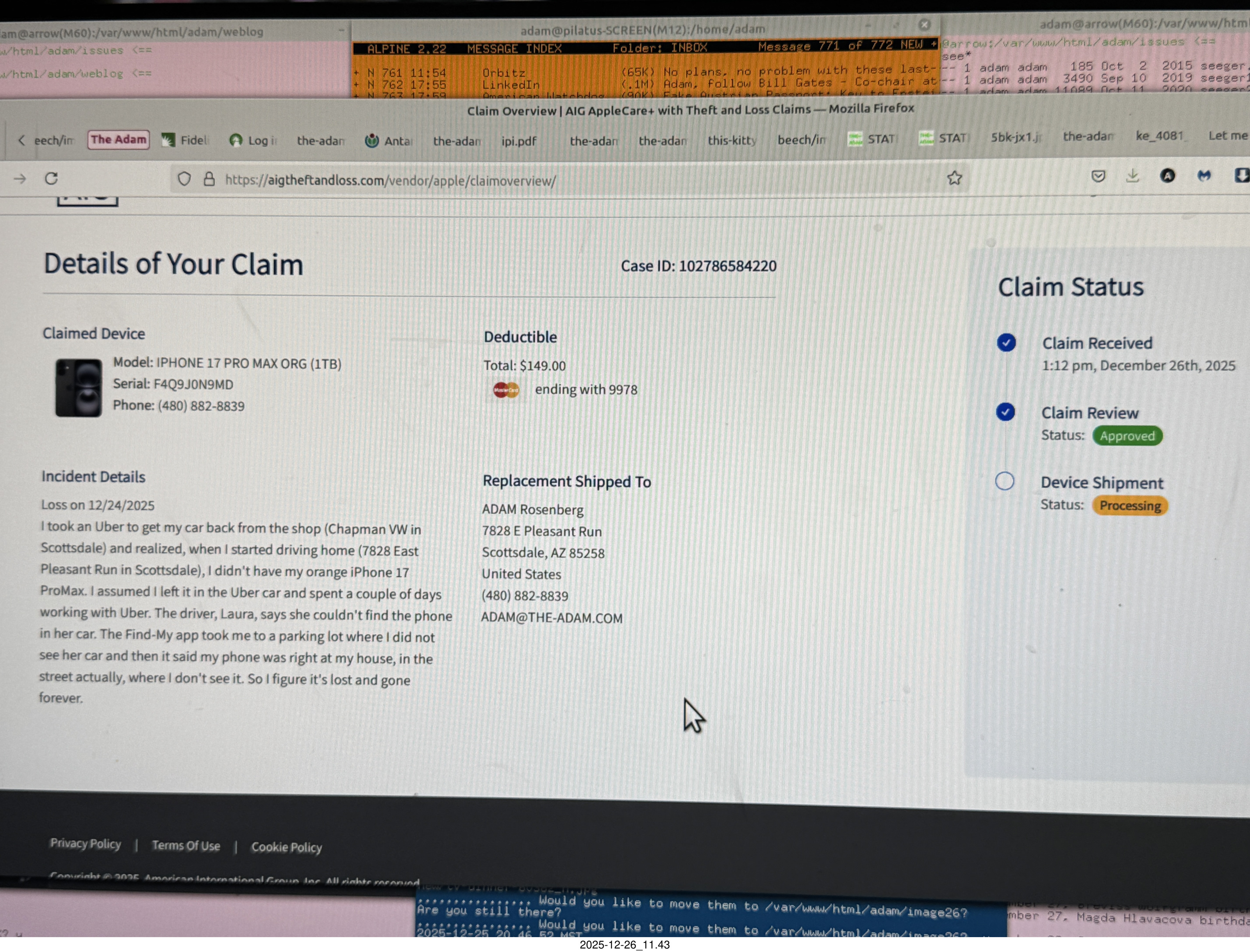Open the Privacy Policy footer link
The image size is (1250, 952).
pos(86,844)
